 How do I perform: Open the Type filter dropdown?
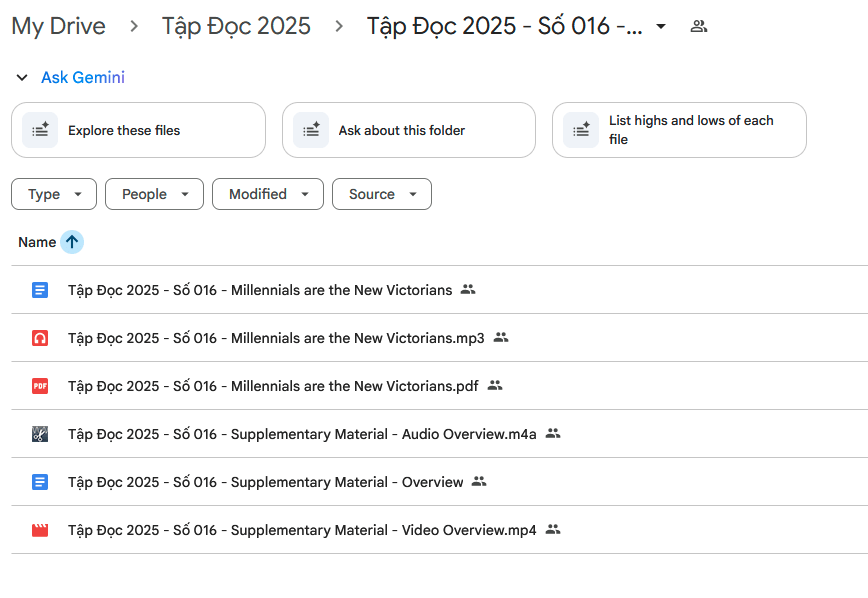[x=54, y=194]
